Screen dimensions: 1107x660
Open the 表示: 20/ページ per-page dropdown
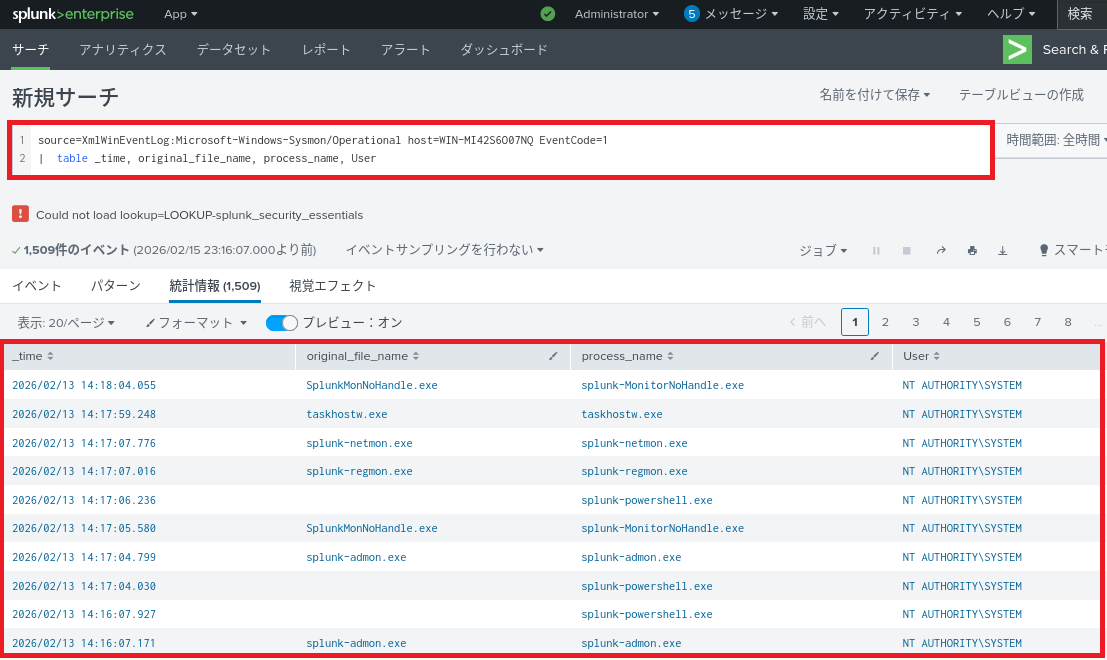tap(66, 322)
